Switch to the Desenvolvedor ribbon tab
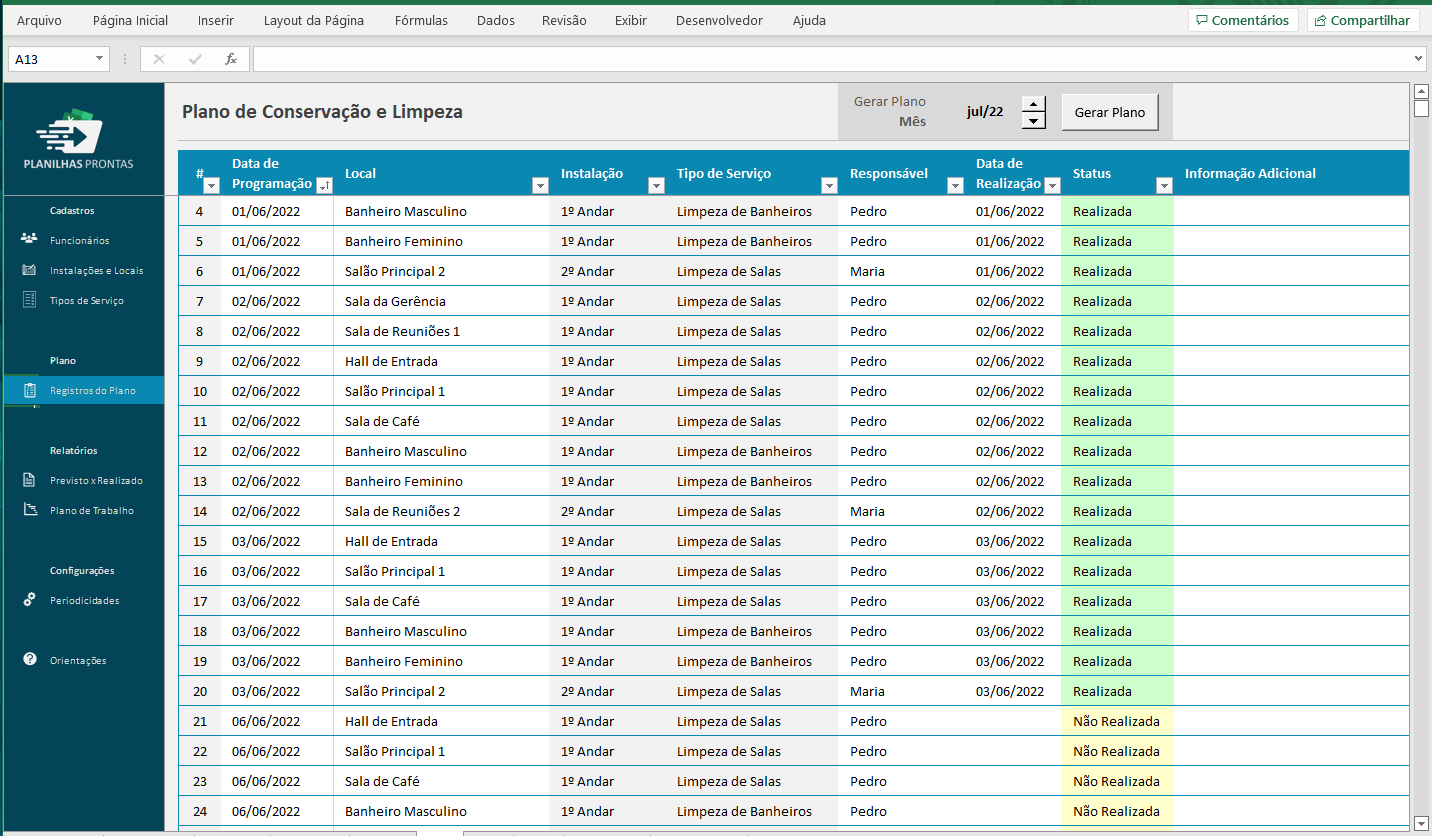This screenshot has width=1432, height=836. point(719,20)
